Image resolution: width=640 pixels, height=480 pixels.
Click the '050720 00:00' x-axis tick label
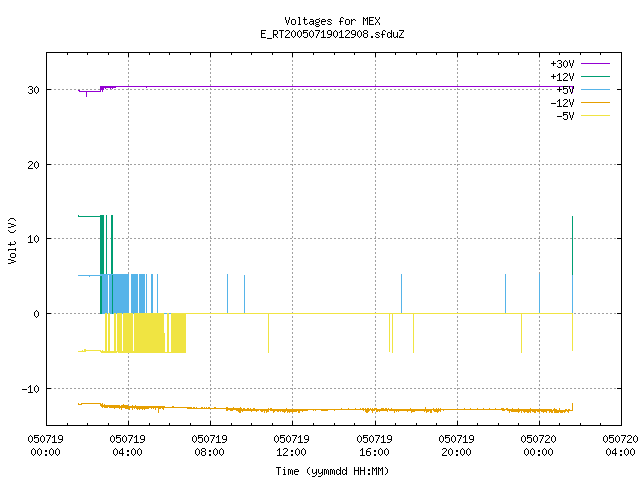(x=538, y=445)
